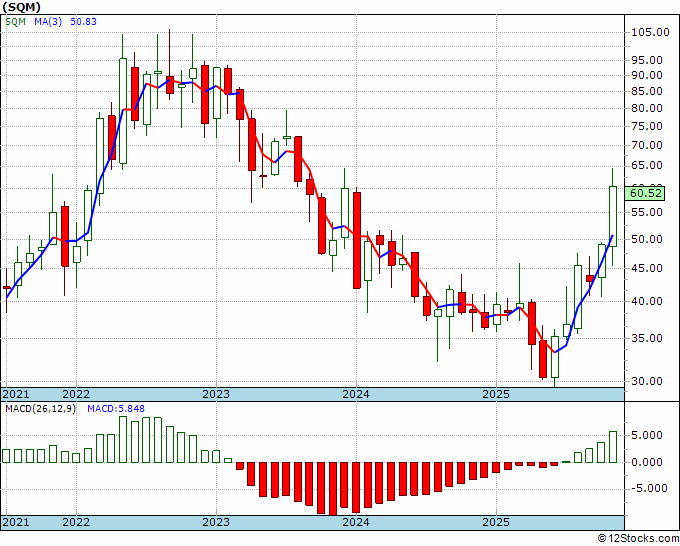
Task: Click the deepest red MACD bar before 2024
Action: coord(333,489)
